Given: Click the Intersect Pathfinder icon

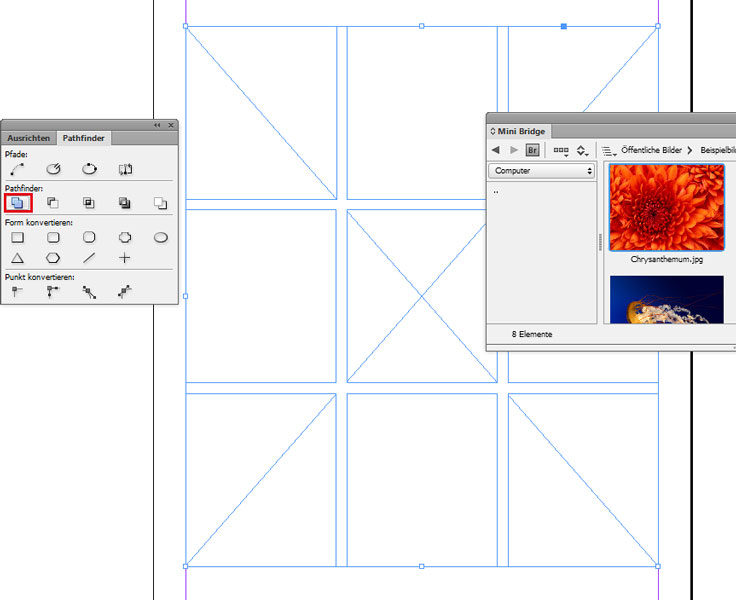Looking at the screenshot, I should 89,203.
